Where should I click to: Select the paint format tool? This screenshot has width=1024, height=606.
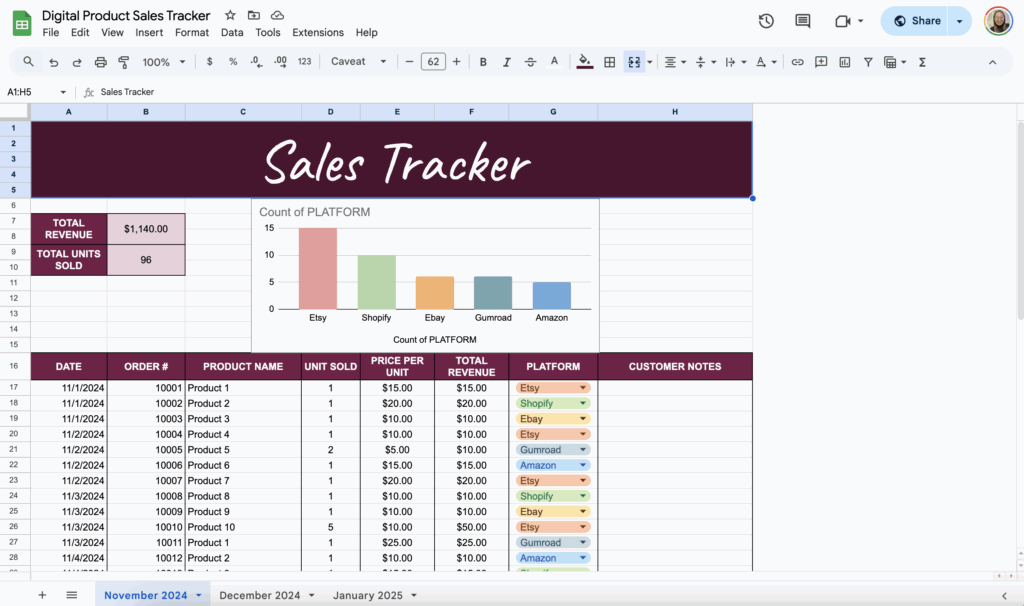click(121, 62)
